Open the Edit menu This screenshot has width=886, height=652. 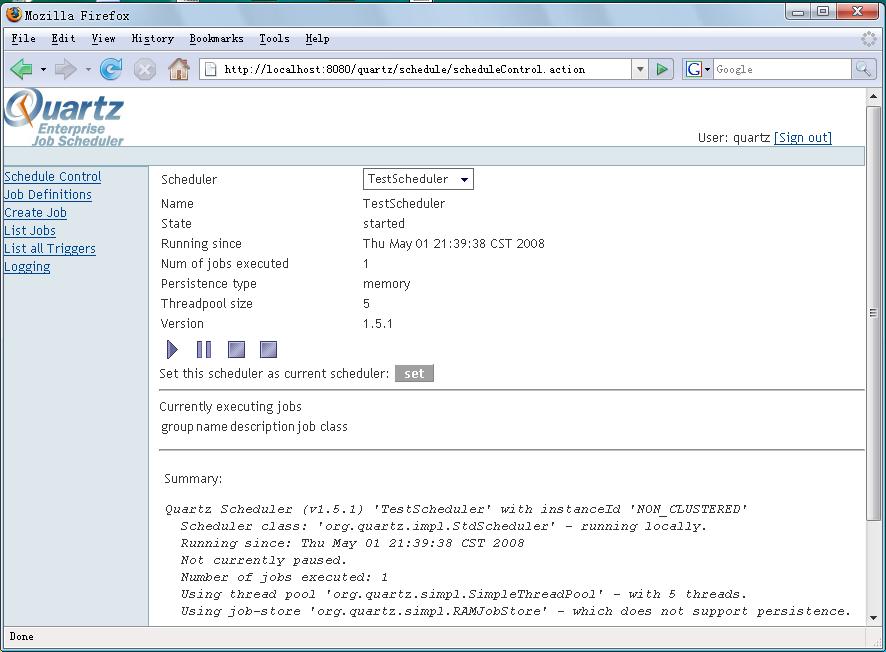pos(63,38)
